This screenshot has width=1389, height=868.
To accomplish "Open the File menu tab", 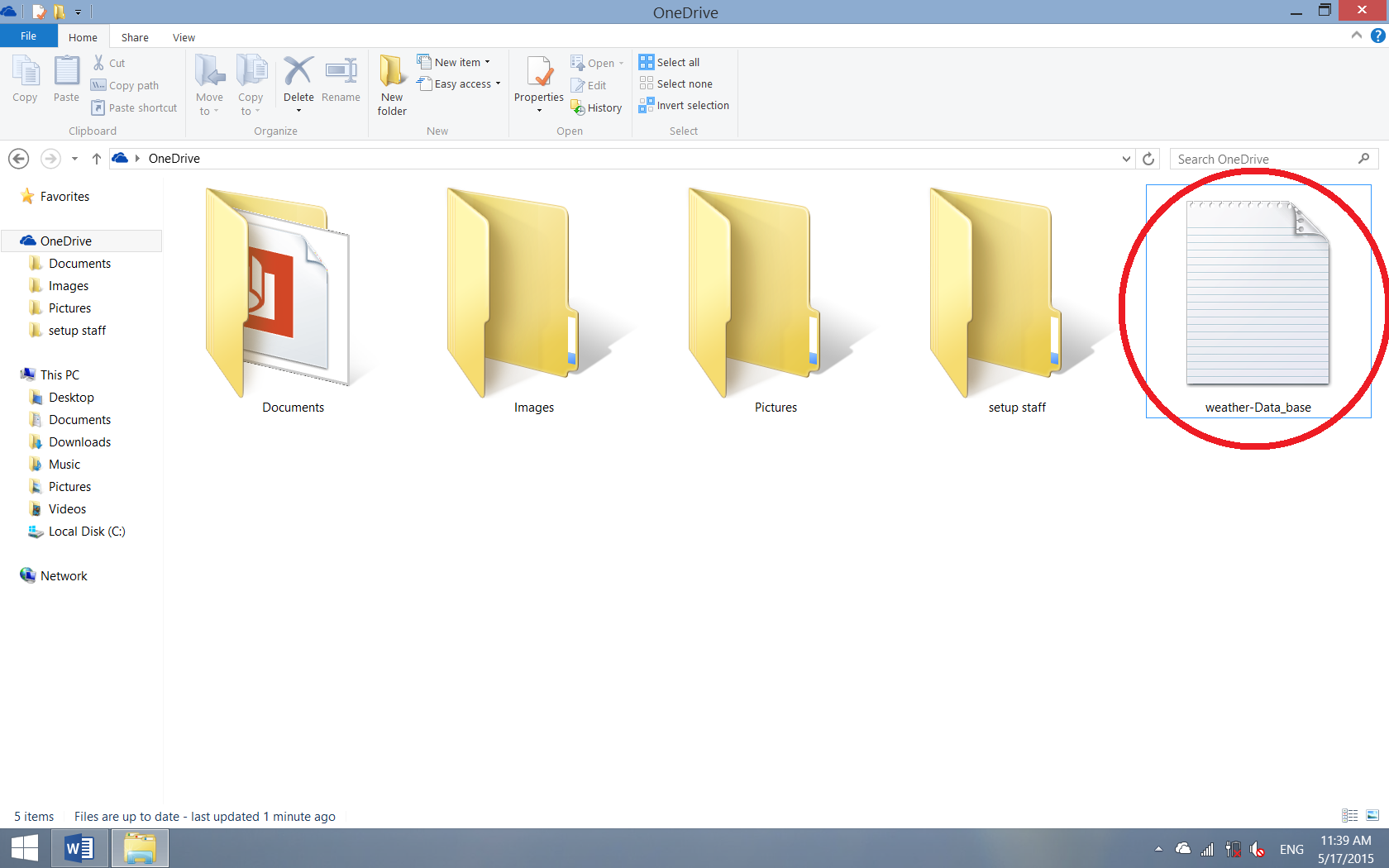I will click(28, 36).
